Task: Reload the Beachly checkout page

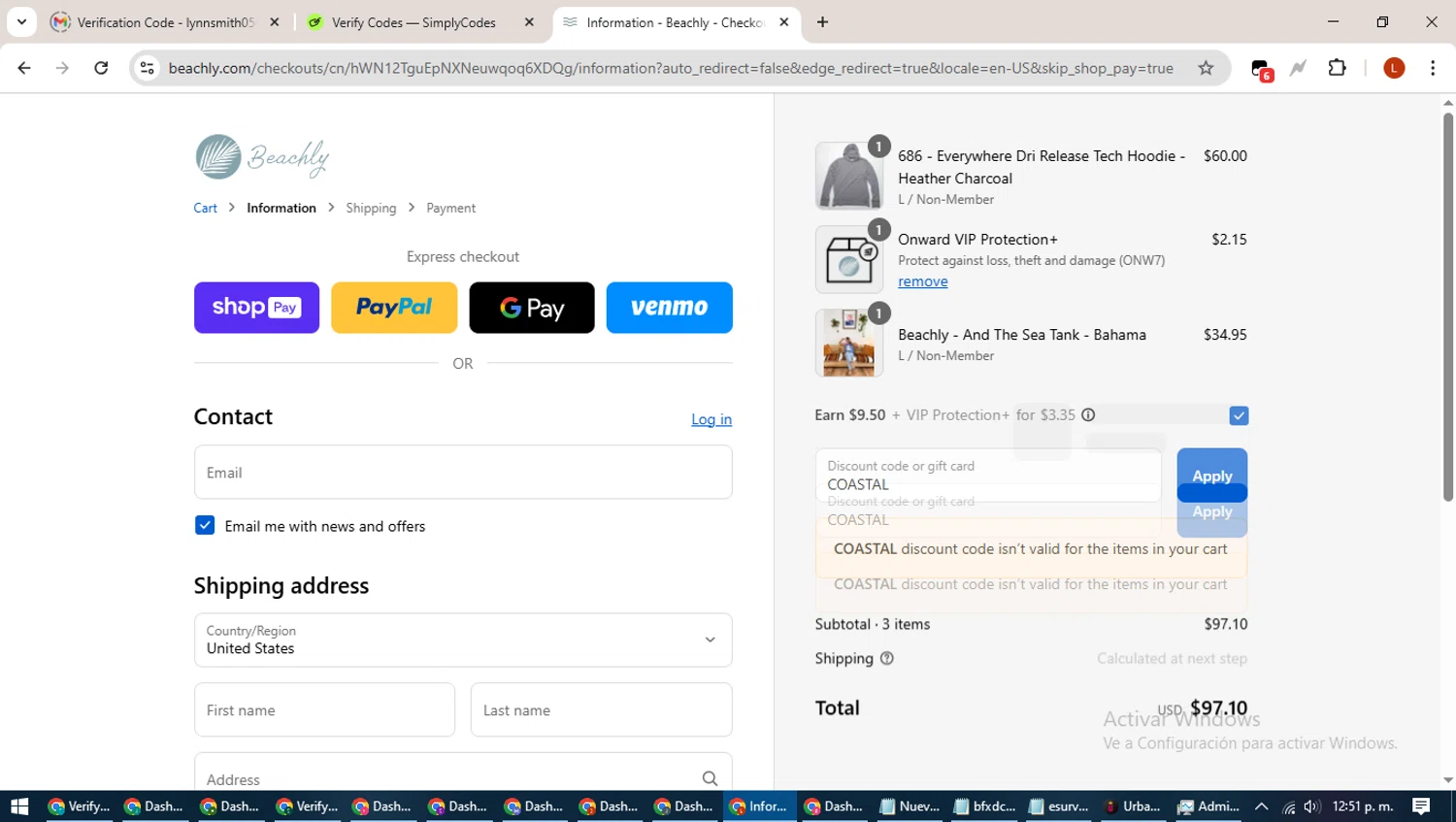Action: 101,68
